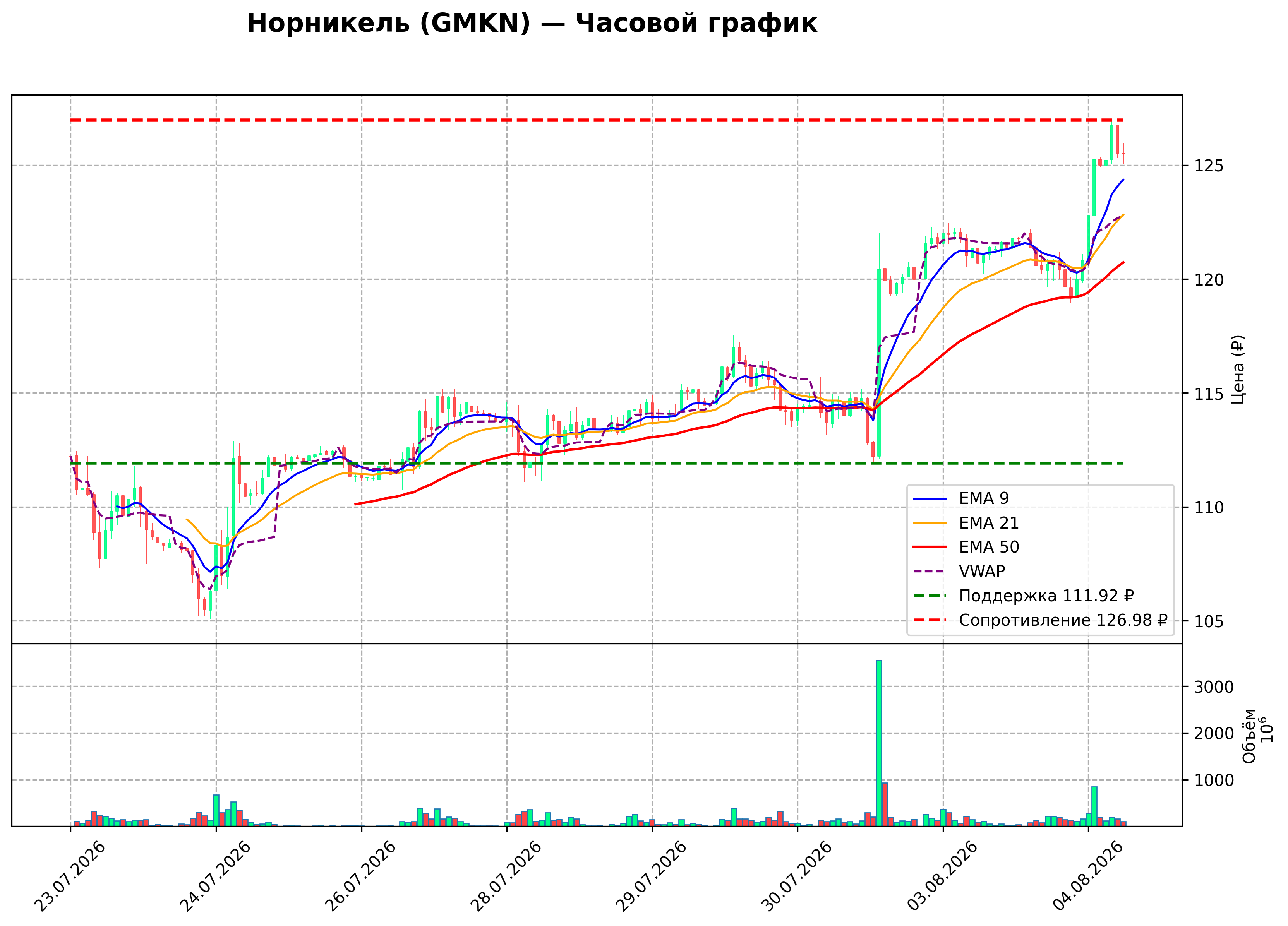Click the 29.07.2026 date label
Viewport: 1288px width, 926px height.
651,876
